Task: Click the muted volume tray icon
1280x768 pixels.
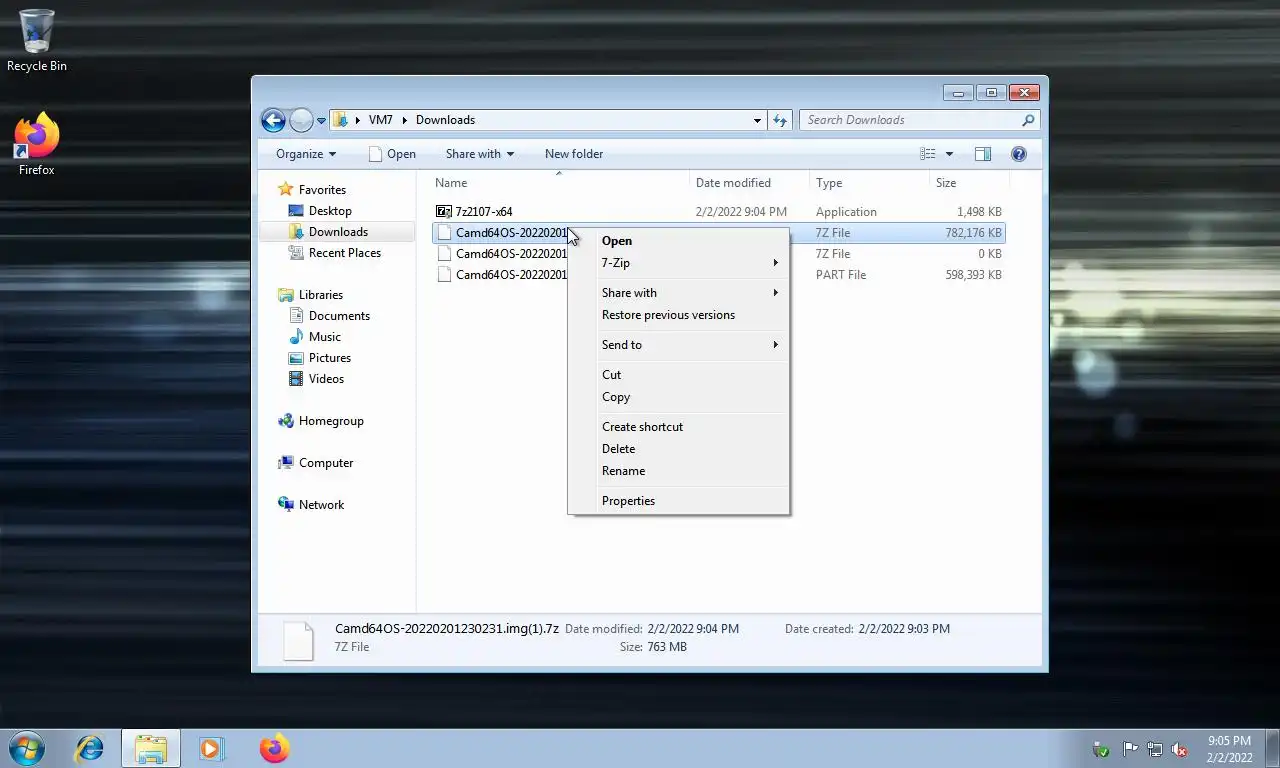Action: coord(1179,749)
